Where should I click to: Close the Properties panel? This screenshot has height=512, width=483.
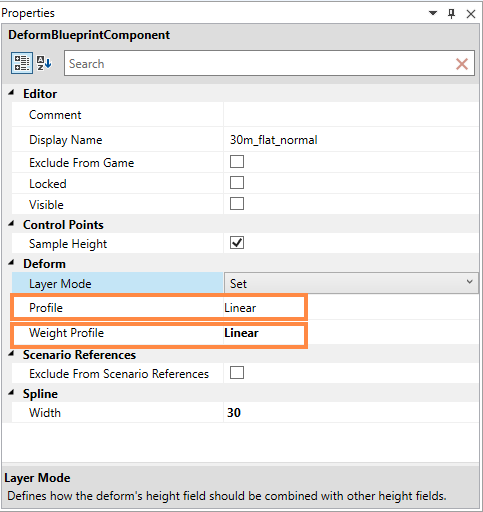471,14
